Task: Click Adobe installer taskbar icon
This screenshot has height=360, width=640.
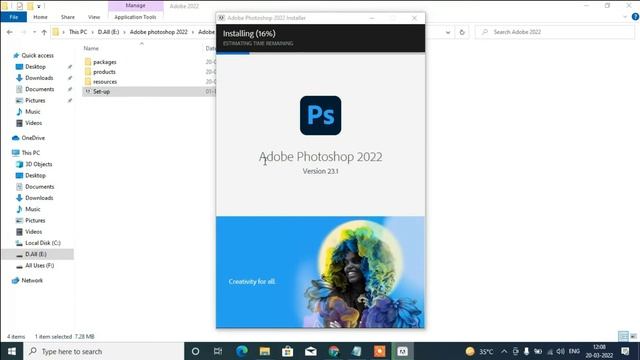Action: point(402,351)
